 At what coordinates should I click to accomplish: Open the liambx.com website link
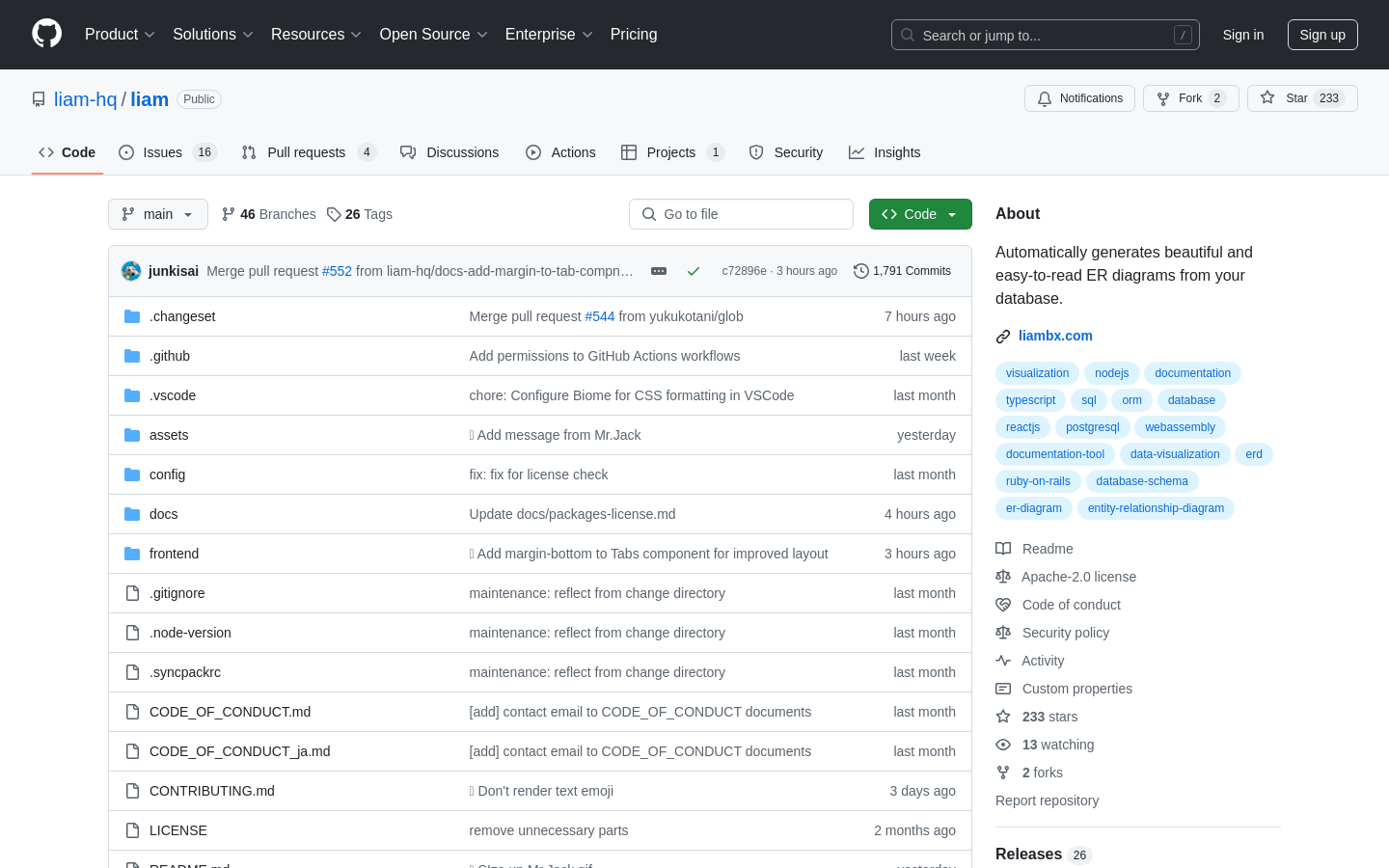point(1055,336)
